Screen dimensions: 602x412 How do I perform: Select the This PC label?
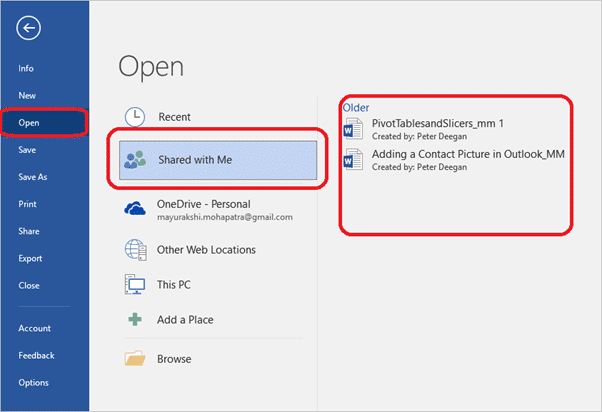(174, 285)
